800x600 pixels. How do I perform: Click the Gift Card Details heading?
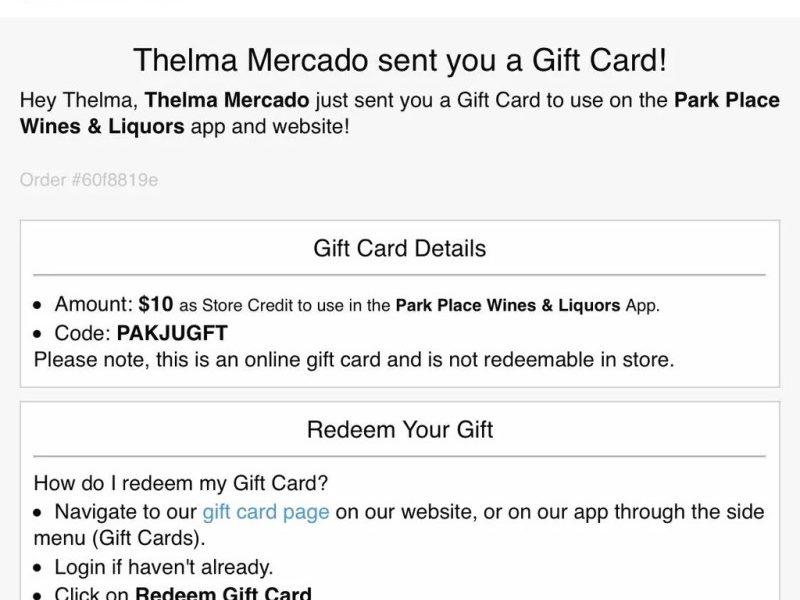coord(399,248)
